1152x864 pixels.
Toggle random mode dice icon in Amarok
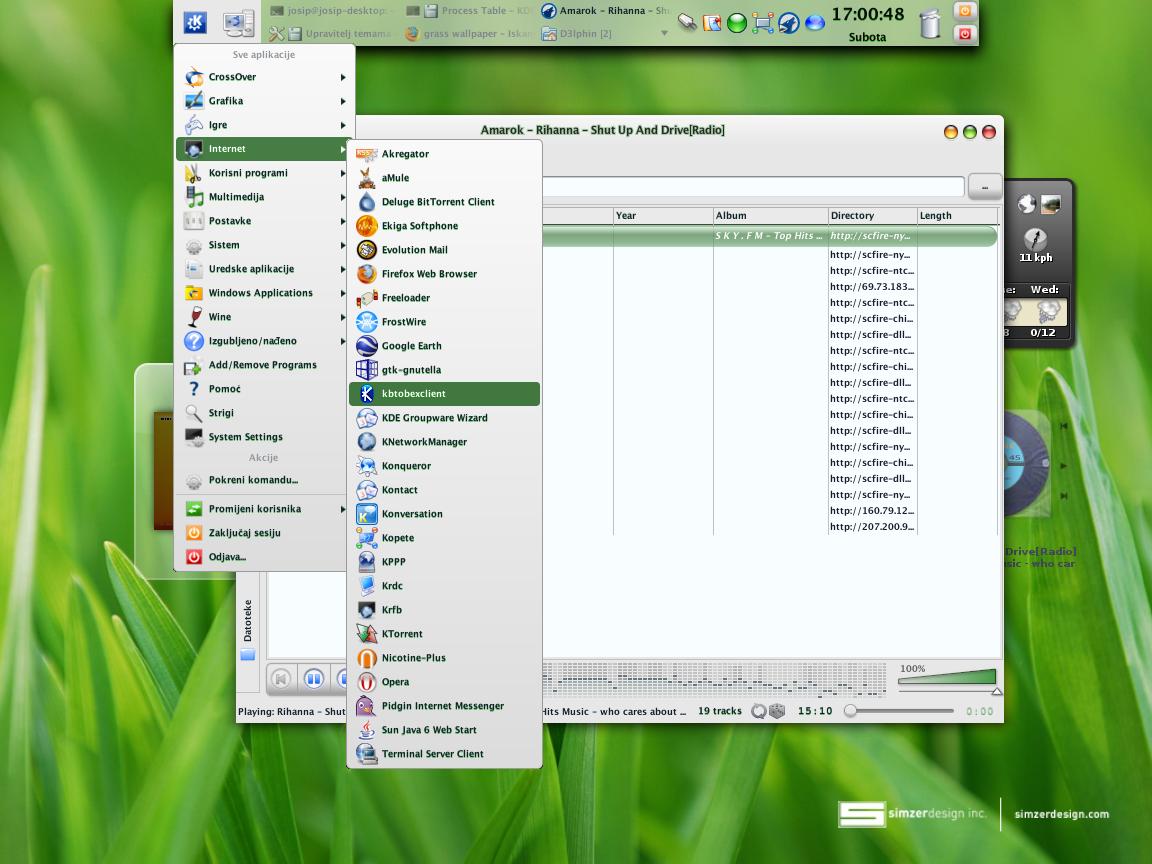(x=777, y=711)
